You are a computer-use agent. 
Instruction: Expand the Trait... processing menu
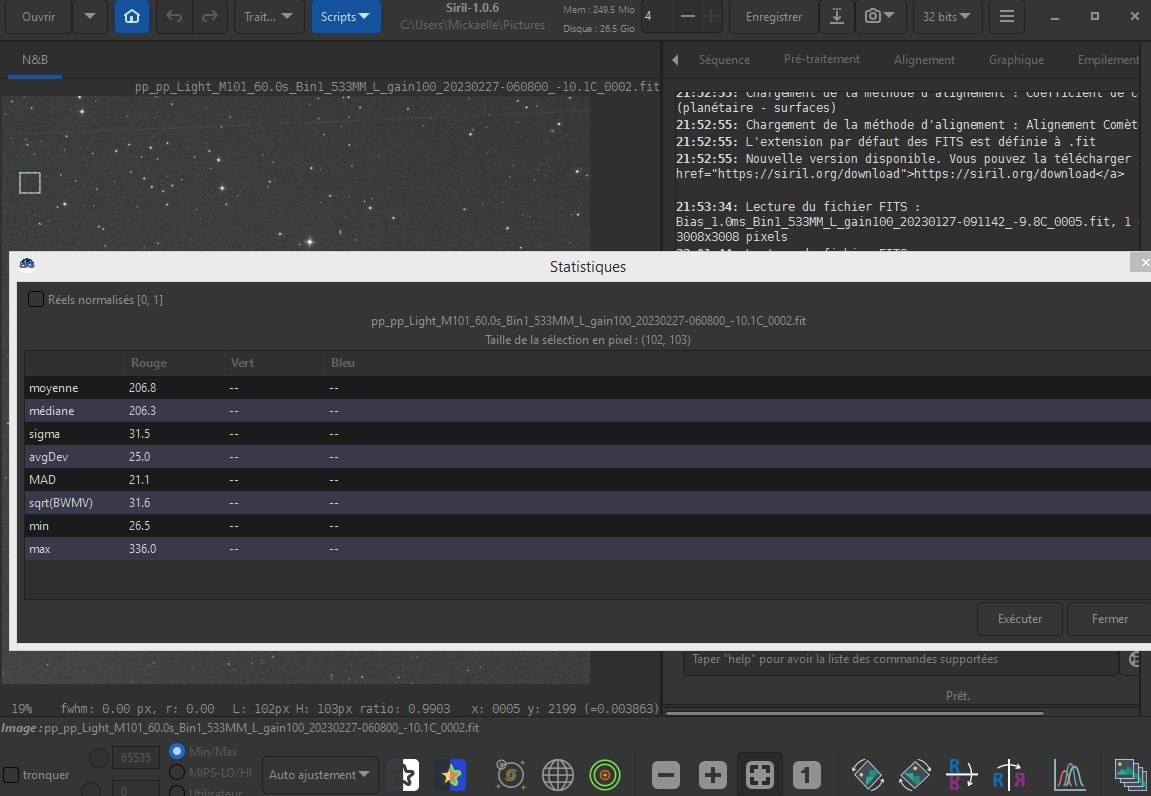point(269,16)
